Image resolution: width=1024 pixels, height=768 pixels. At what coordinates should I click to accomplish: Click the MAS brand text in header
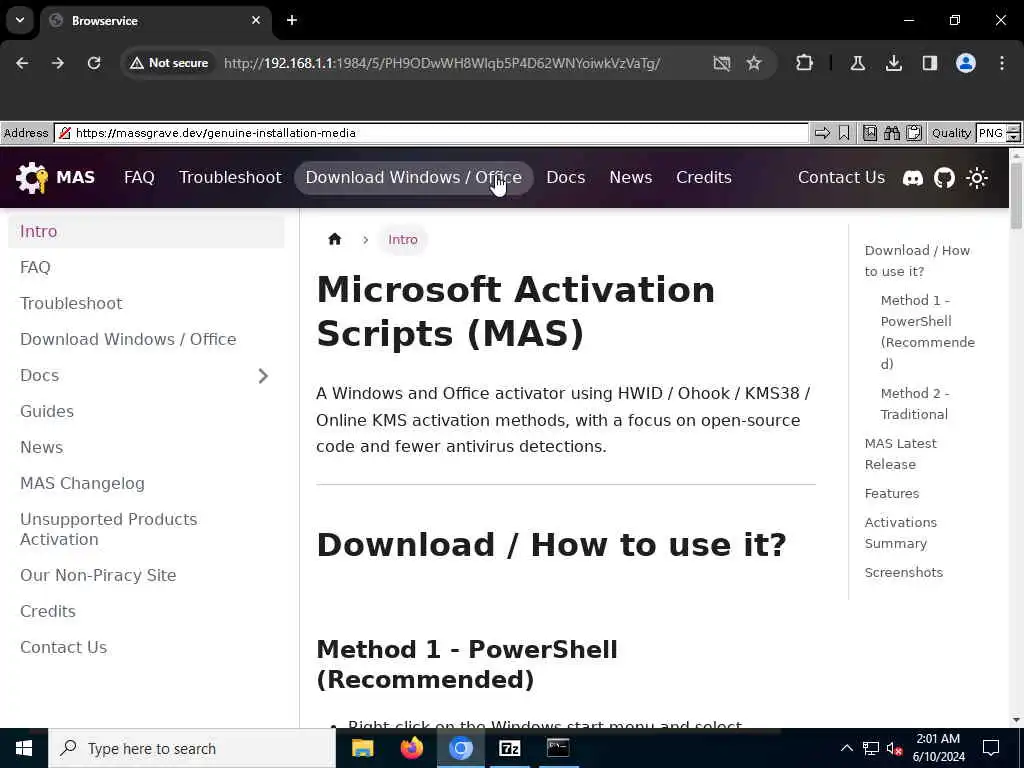pyautogui.click(x=75, y=178)
